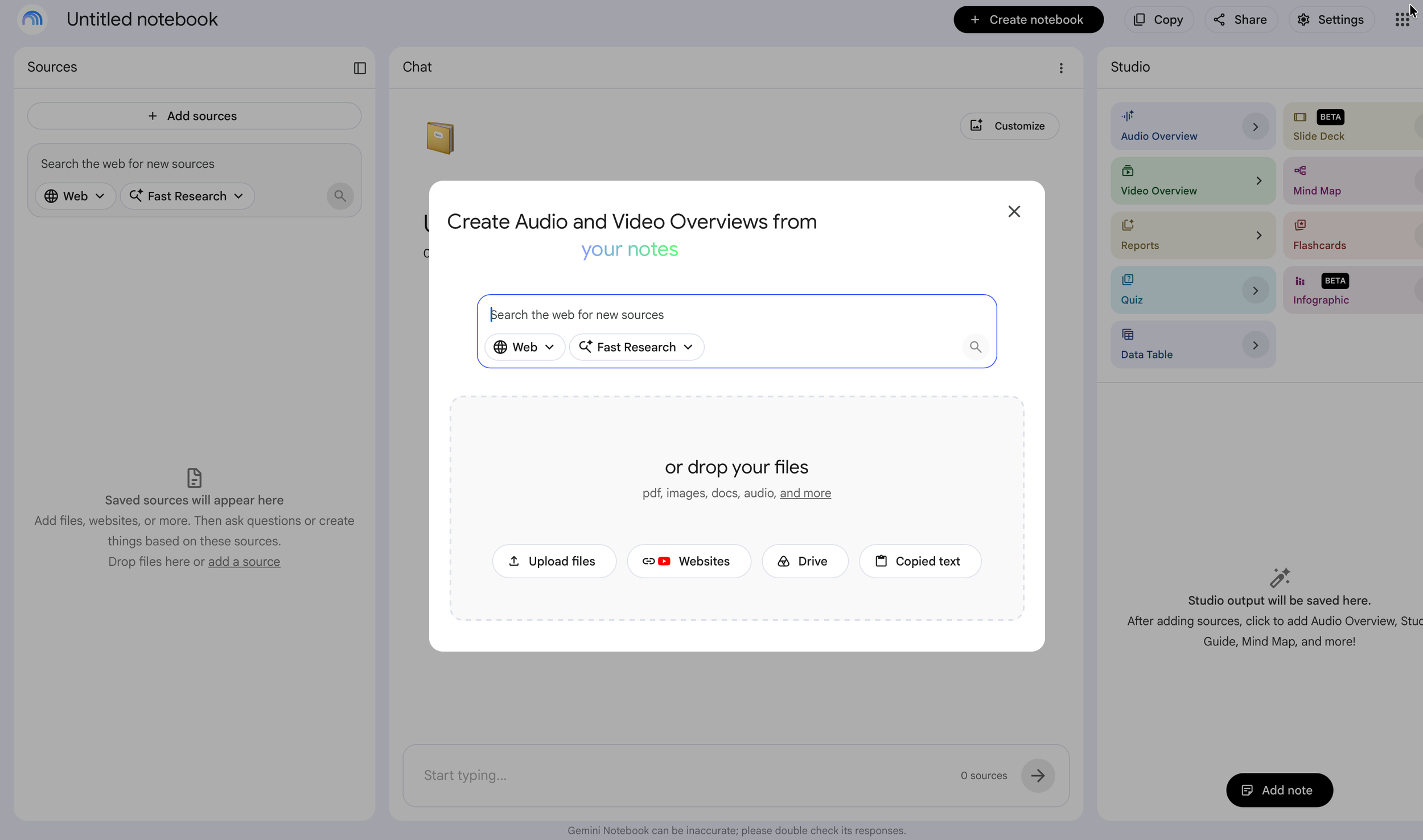Click the search icon in the Sources panel
The image size is (1423, 840).
[x=340, y=196]
